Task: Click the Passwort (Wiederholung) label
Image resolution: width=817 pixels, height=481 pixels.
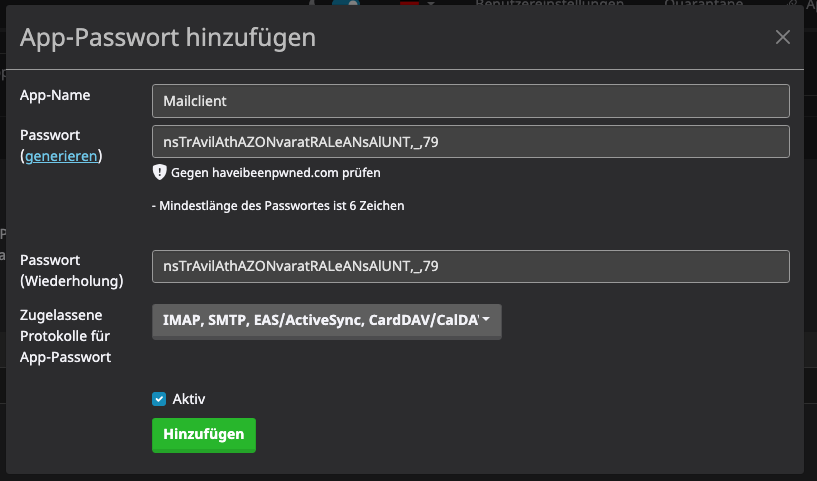Action: (x=69, y=270)
